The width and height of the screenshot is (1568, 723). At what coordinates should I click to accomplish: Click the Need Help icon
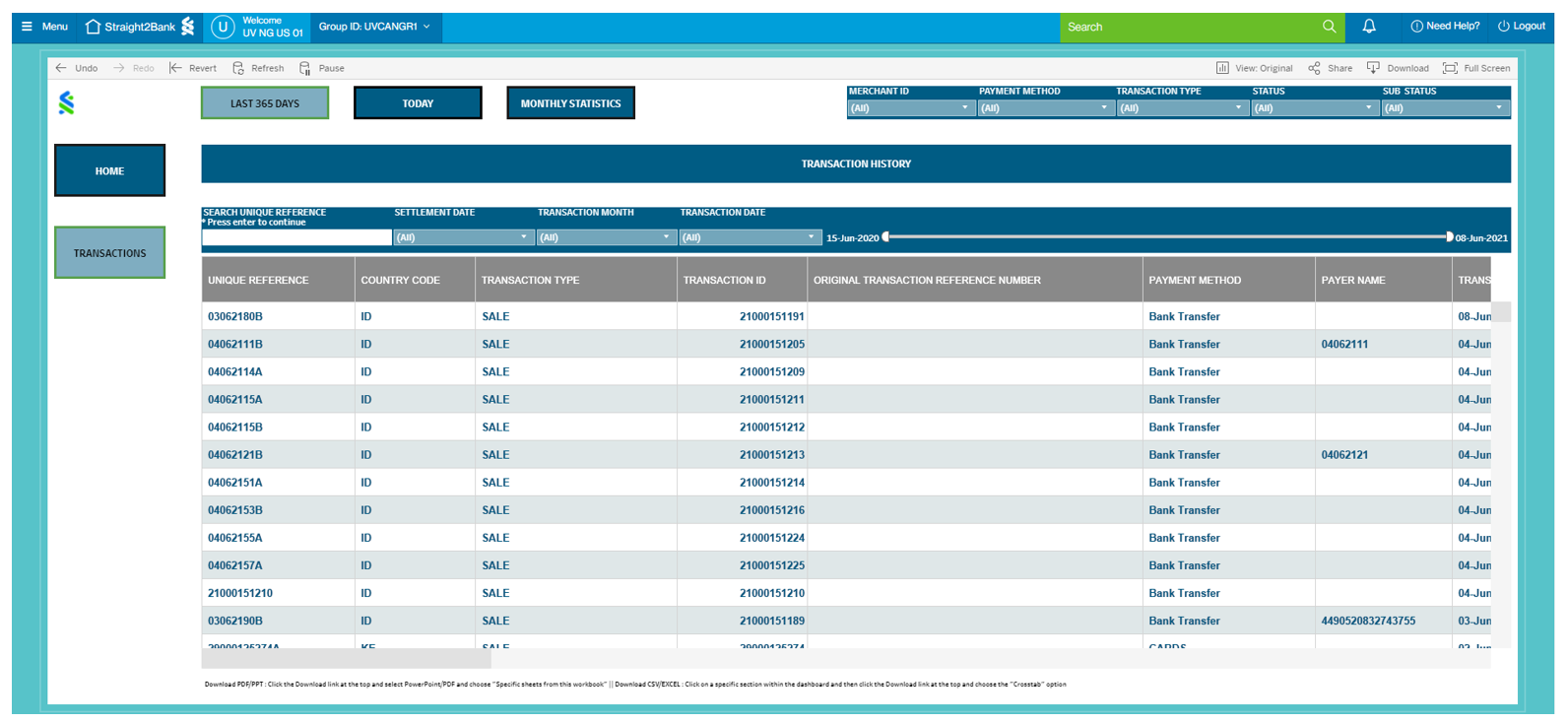1416,27
